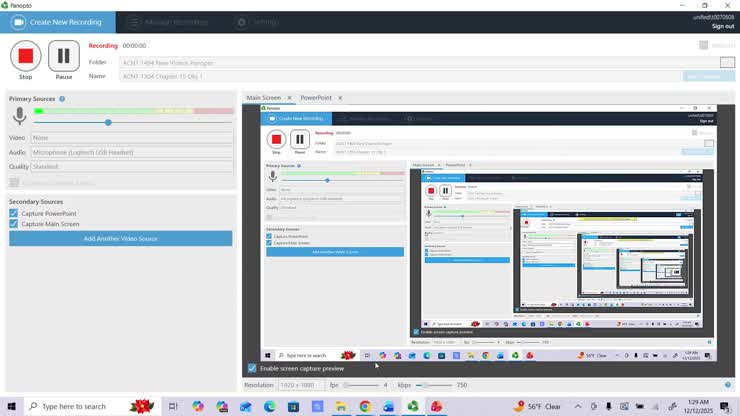Open the Settings tab with gear icon

(x=257, y=22)
